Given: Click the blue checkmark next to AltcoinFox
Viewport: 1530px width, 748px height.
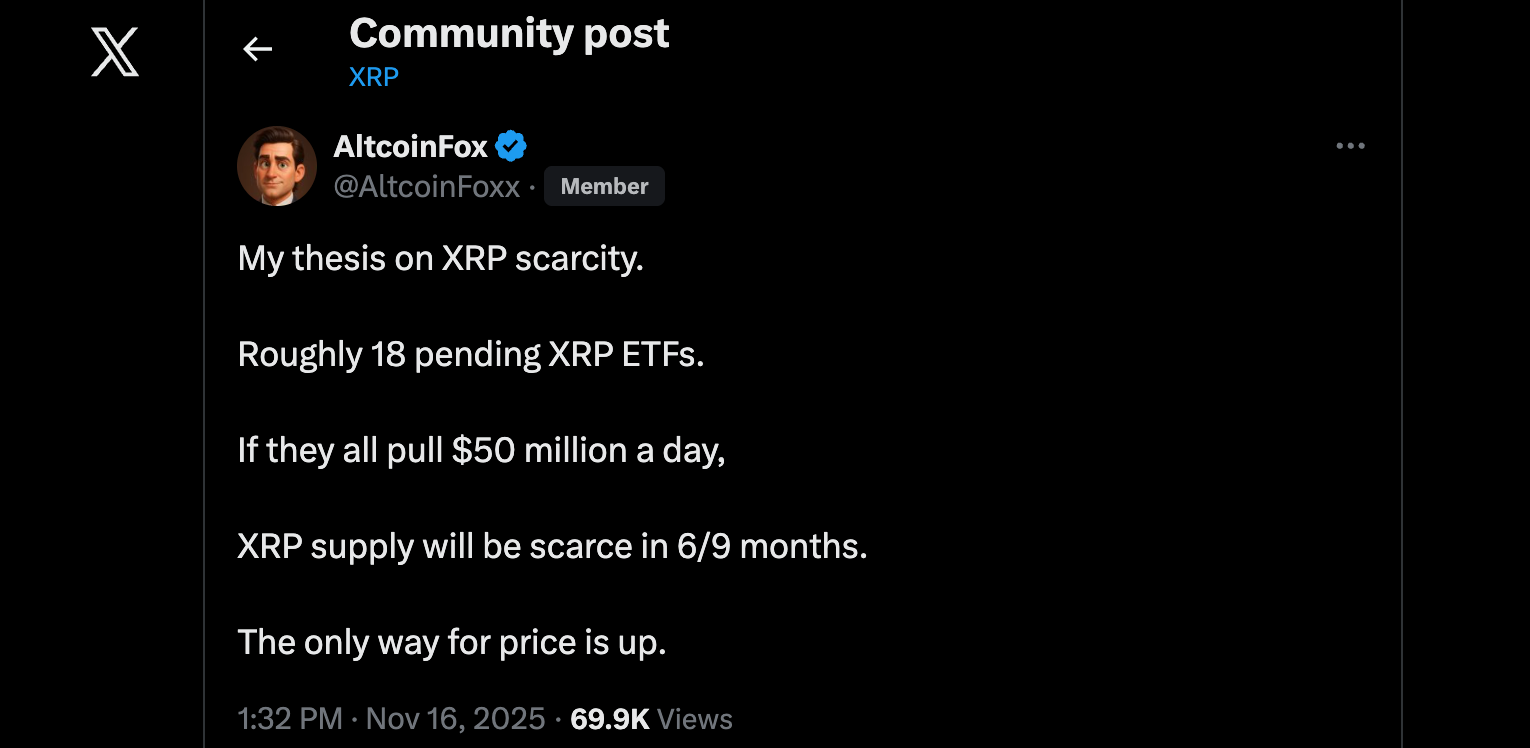Looking at the screenshot, I should coord(511,146).
